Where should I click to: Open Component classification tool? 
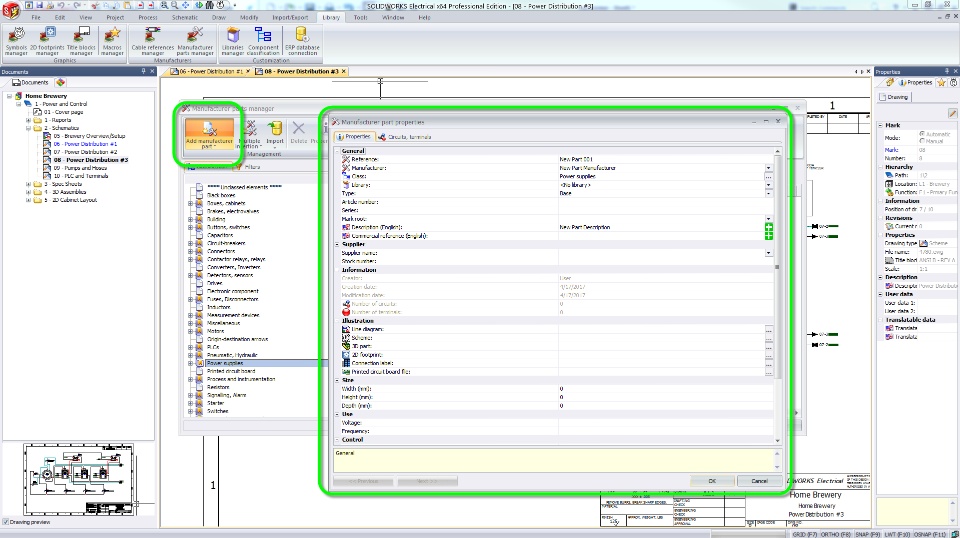click(263, 42)
